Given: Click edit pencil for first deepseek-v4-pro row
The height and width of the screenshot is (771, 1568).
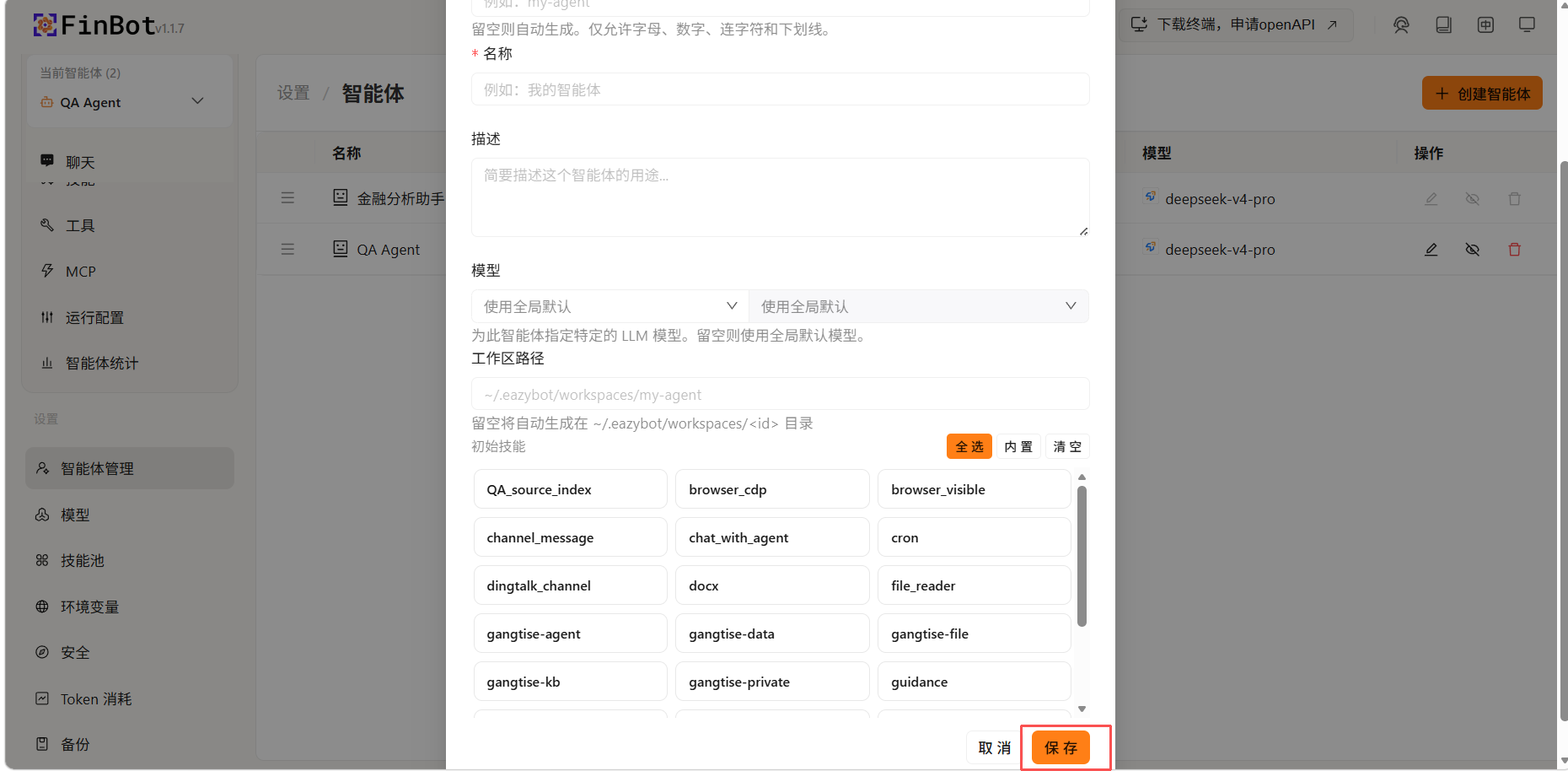Looking at the screenshot, I should (1431, 199).
